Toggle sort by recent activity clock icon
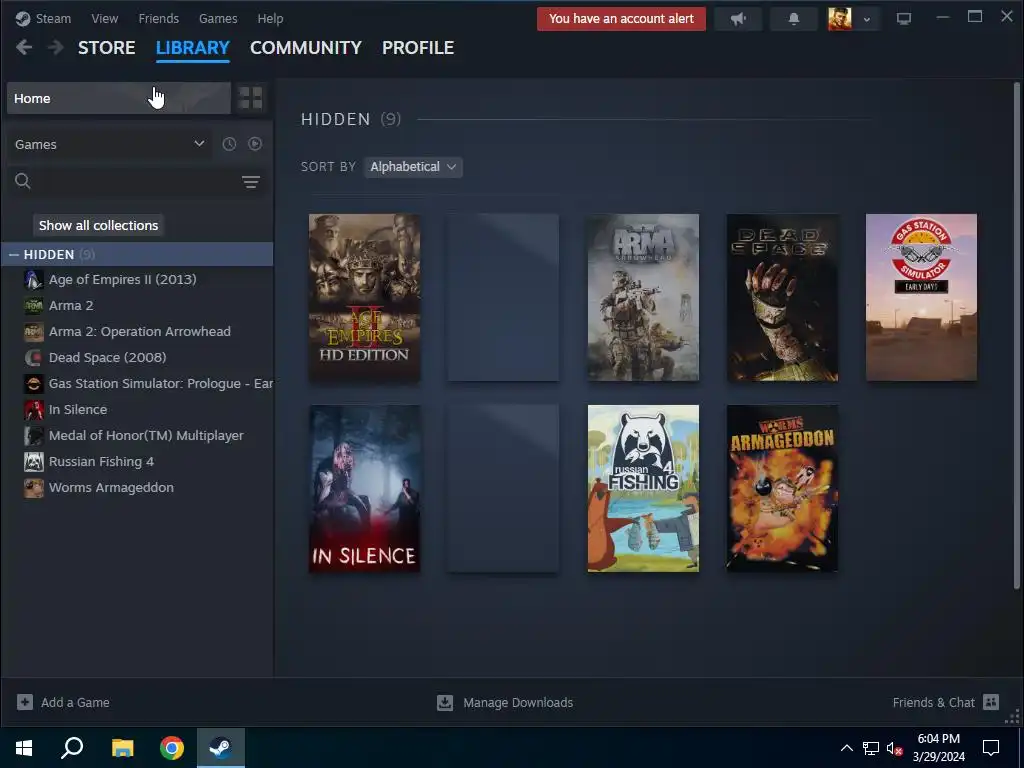This screenshot has width=1024, height=768. pyautogui.click(x=229, y=144)
